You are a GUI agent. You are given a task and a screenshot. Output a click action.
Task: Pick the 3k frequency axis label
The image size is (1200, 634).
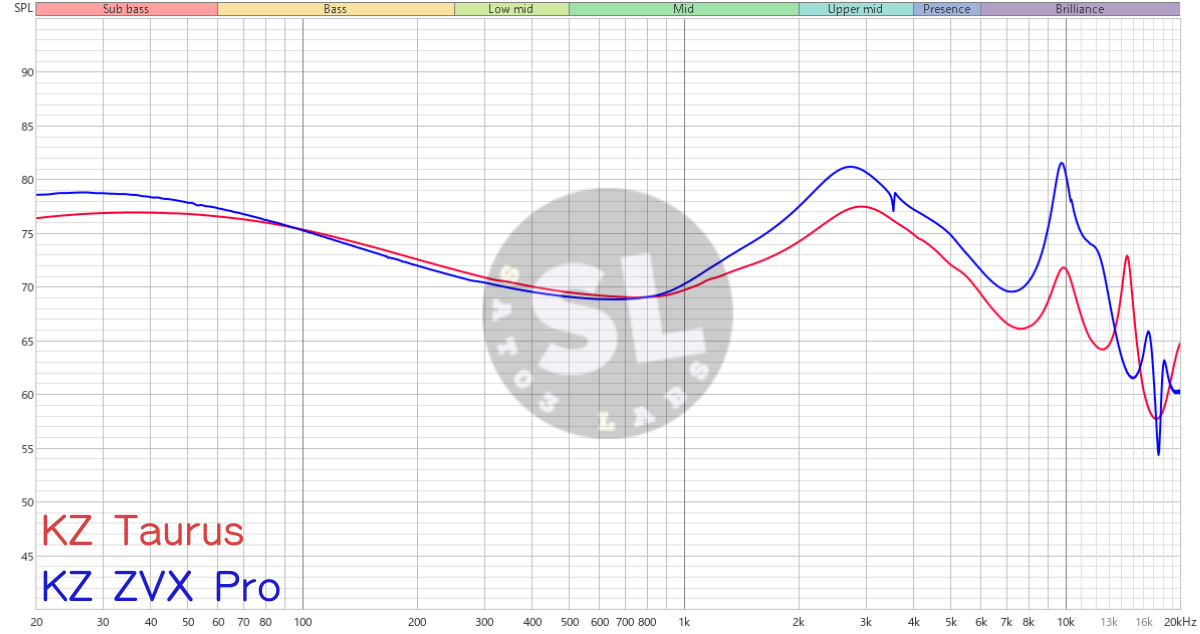866,621
